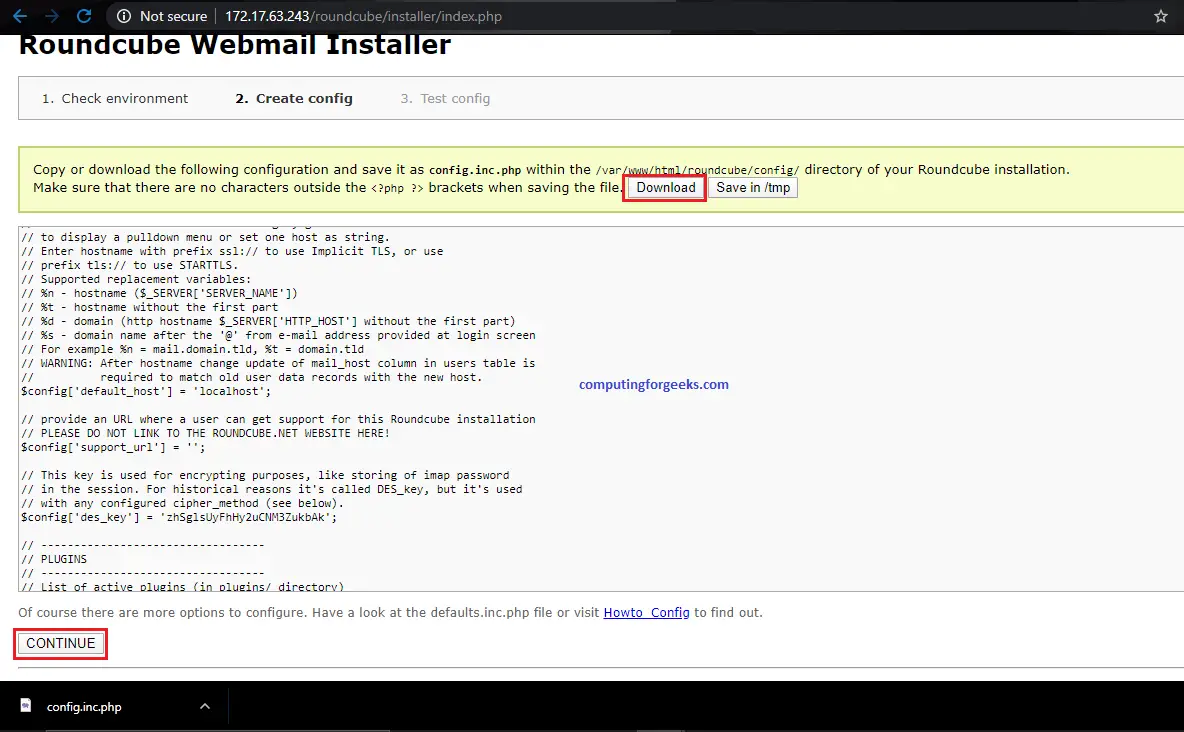Open the Test config step
The height and width of the screenshot is (732, 1184).
coord(445,98)
